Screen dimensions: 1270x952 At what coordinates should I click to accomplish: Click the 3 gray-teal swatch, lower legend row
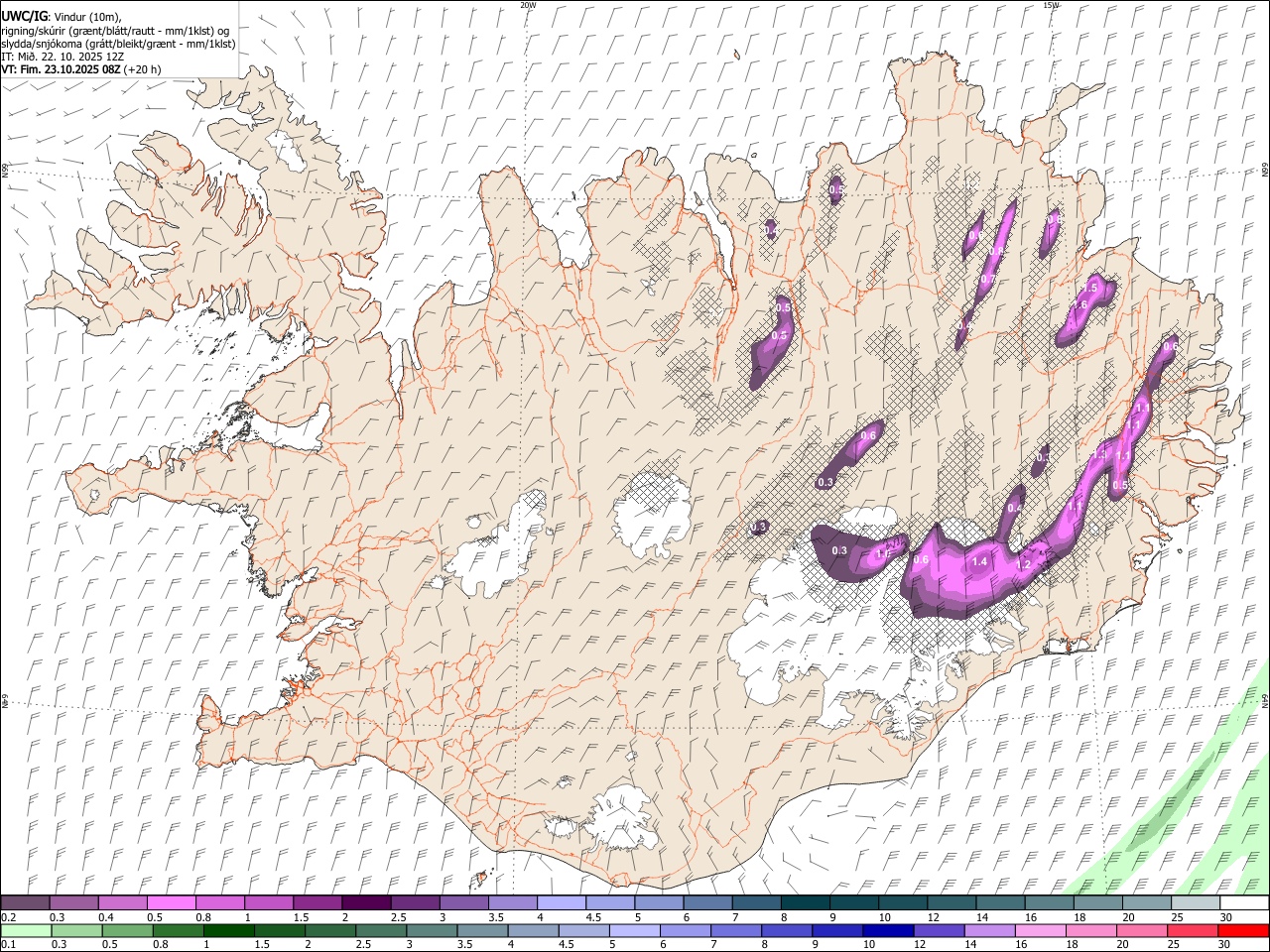(x=432, y=930)
